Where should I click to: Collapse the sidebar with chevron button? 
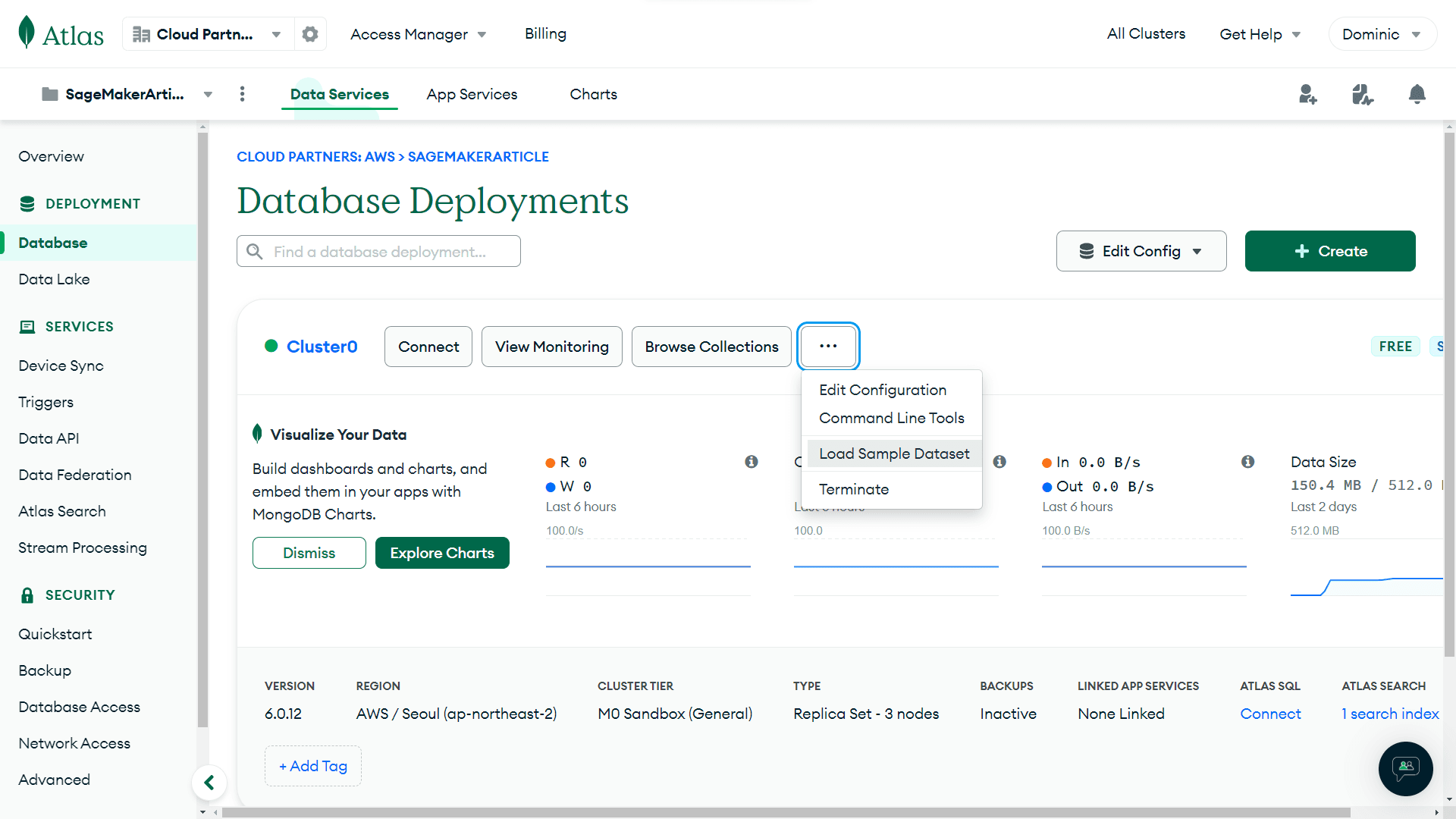209,783
